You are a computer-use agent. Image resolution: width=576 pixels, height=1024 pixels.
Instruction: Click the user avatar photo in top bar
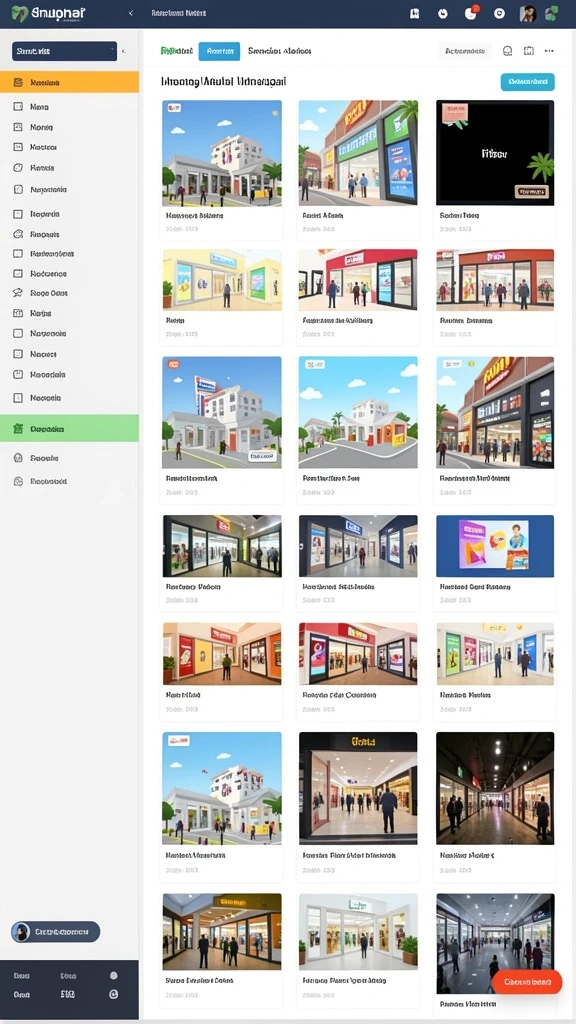coord(528,14)
